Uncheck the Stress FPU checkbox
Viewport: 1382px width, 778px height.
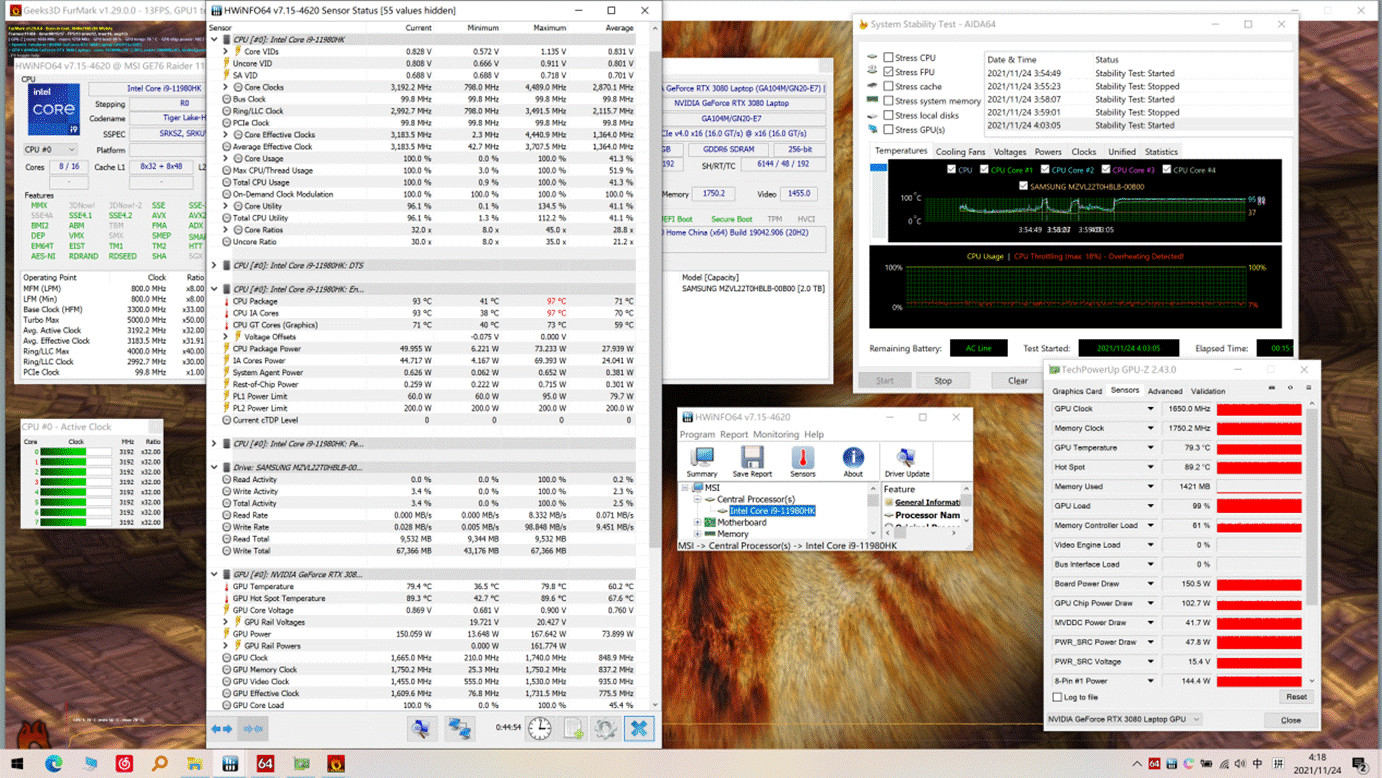pyautogui.click(x=888, y=72)
